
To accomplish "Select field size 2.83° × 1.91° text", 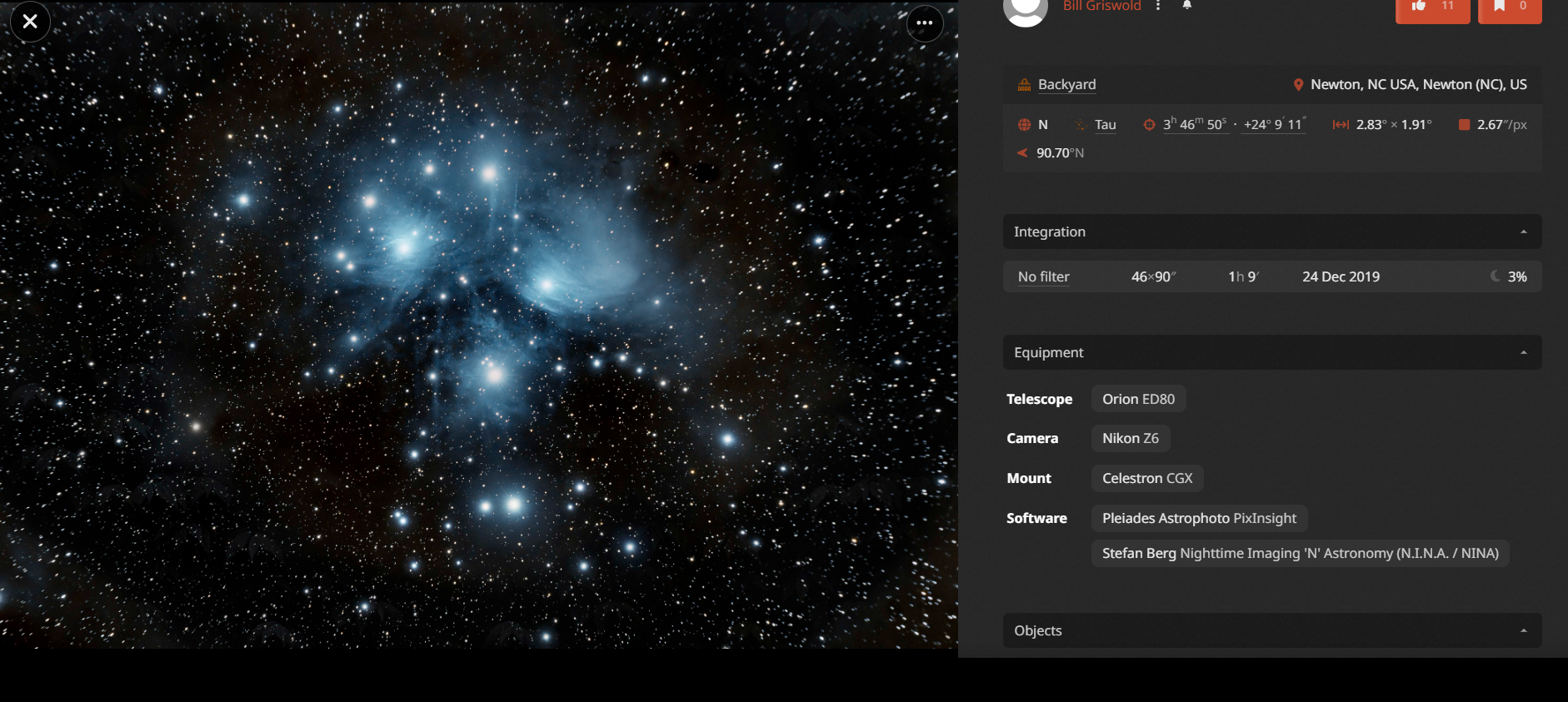I will point(1394,124).
